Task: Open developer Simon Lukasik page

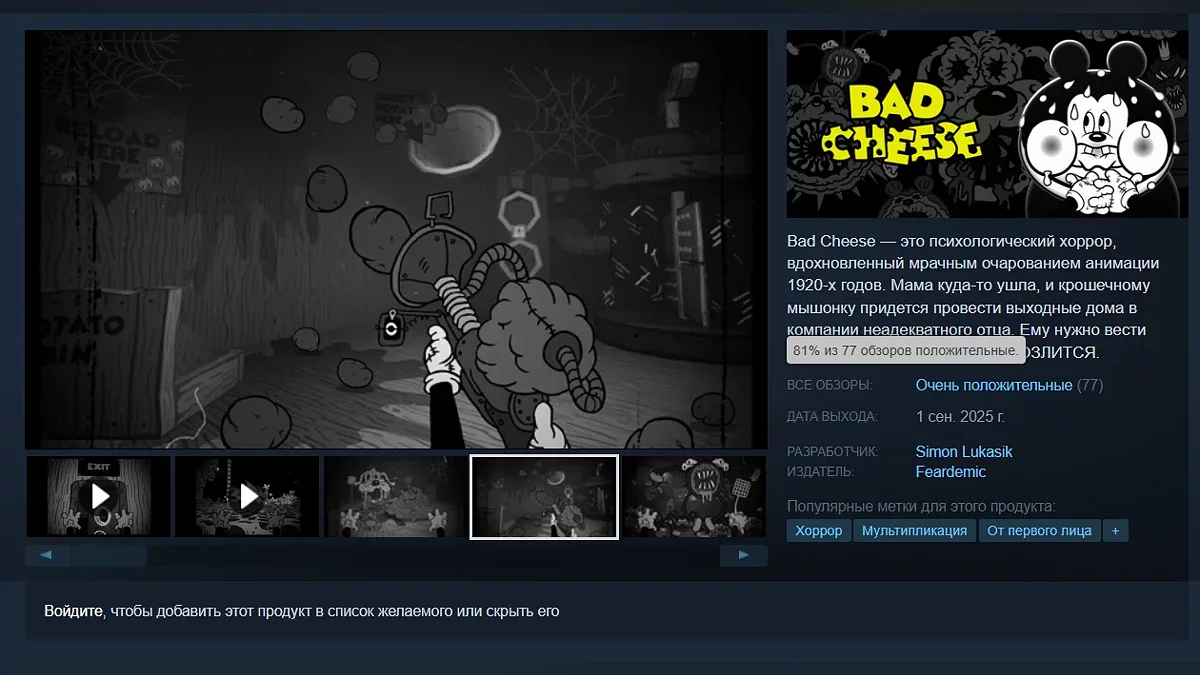Action: coord(964,451)
